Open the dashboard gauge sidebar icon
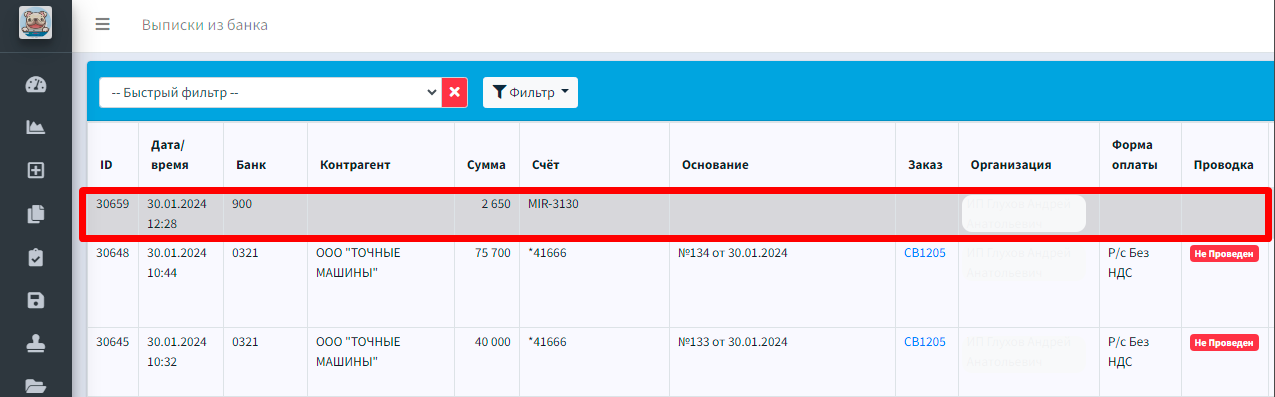This screenshot has height=397, width=1275. click(36, 84)
